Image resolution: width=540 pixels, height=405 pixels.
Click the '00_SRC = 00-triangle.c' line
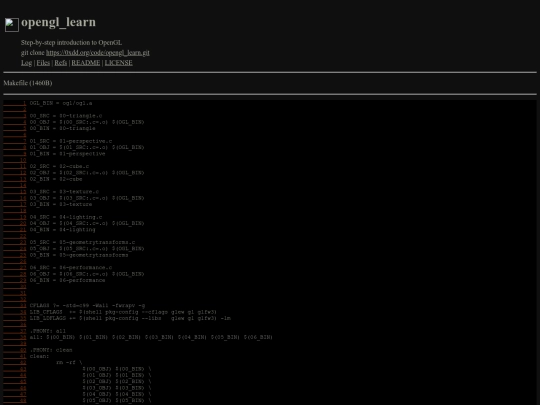(x=66, y=116)
